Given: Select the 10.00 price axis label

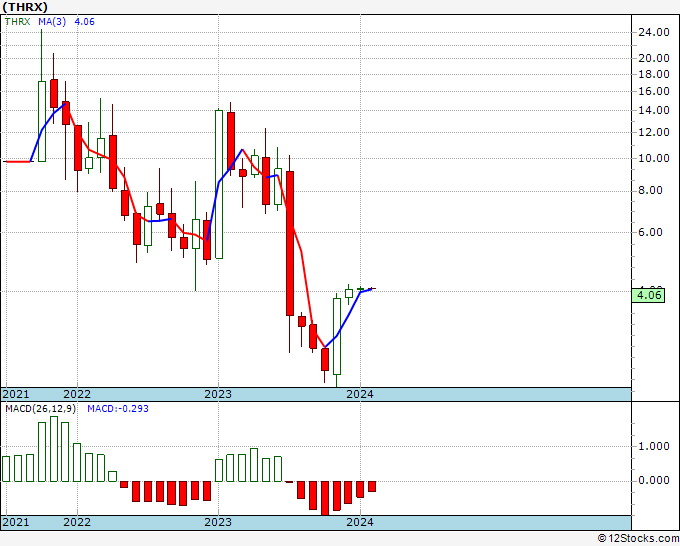Looking at the screenshot, I should coord(654,158).
